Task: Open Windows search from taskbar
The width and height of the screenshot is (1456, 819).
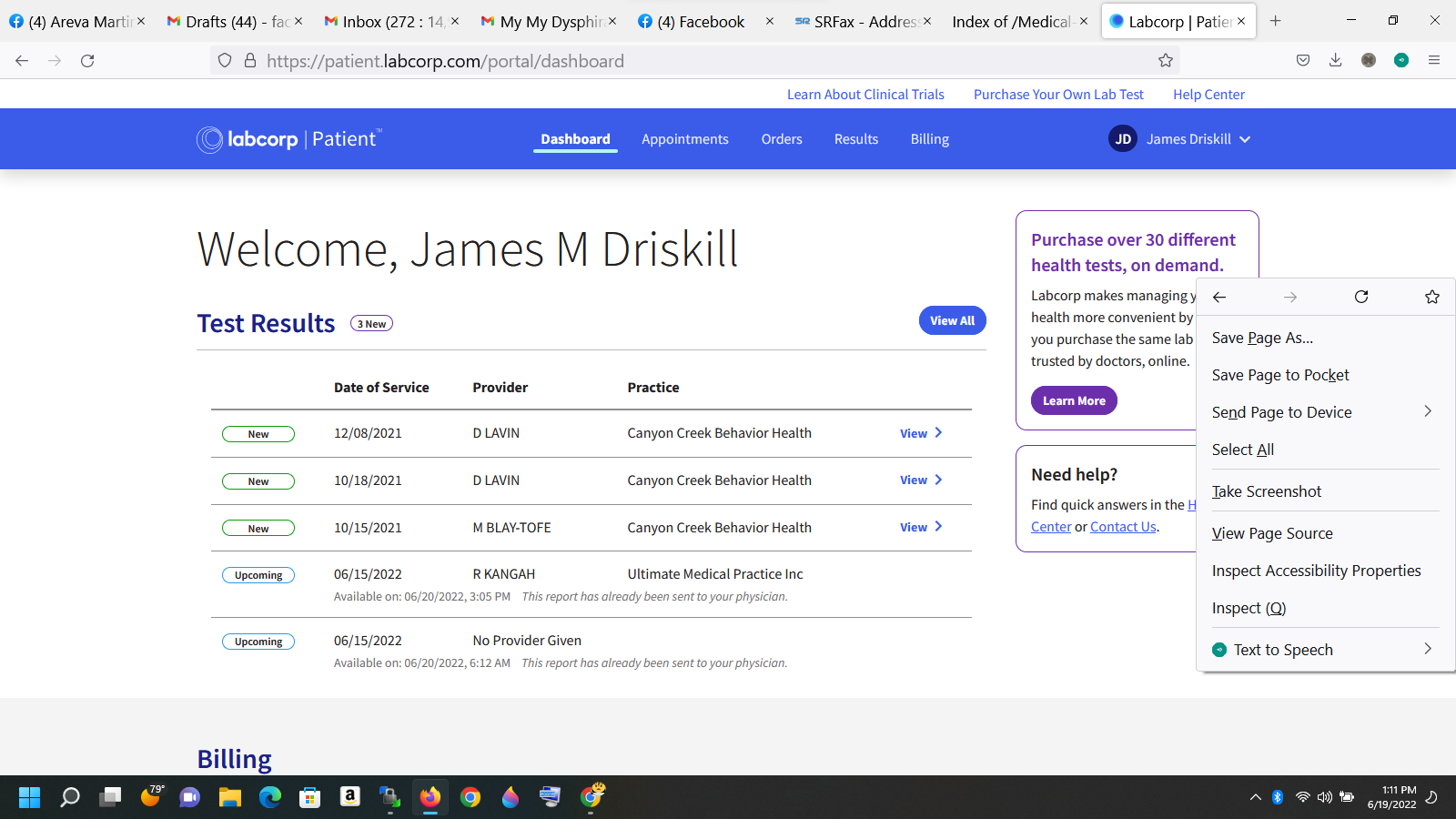Action: pyautogui.click(x=70, y=797)
